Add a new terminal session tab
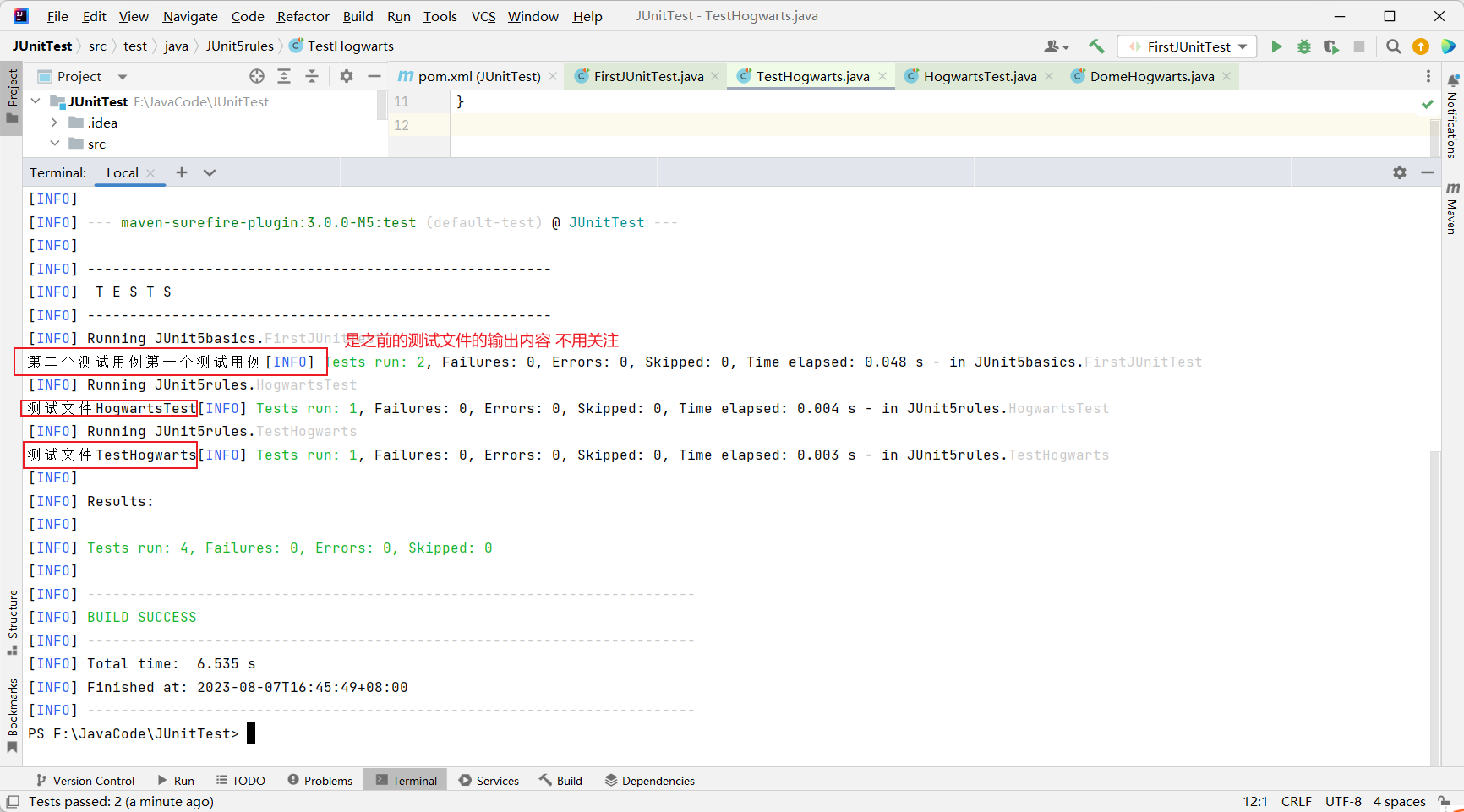Image resolution: width=1464 pixels, height=812 pixels. click(182, 172)
